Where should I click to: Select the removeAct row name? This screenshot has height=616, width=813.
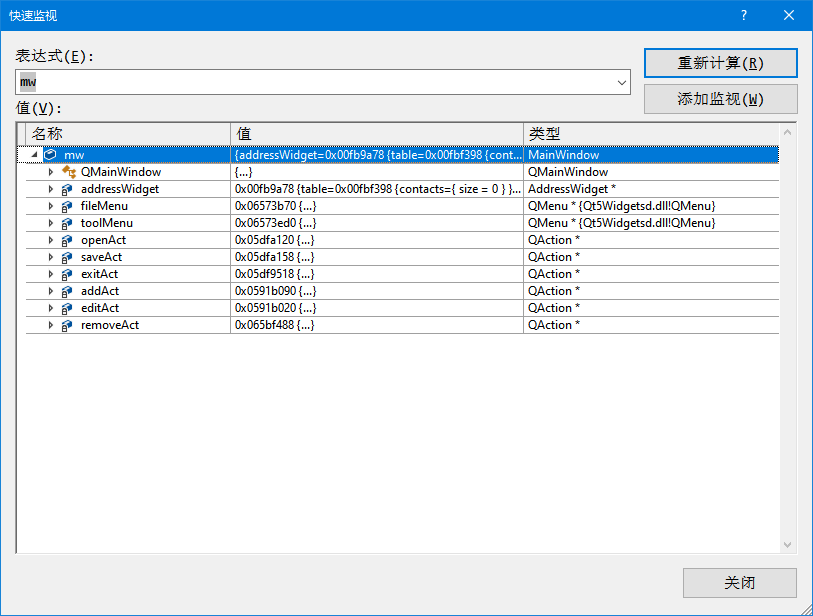pyautogui.click(x=110, y=325)
